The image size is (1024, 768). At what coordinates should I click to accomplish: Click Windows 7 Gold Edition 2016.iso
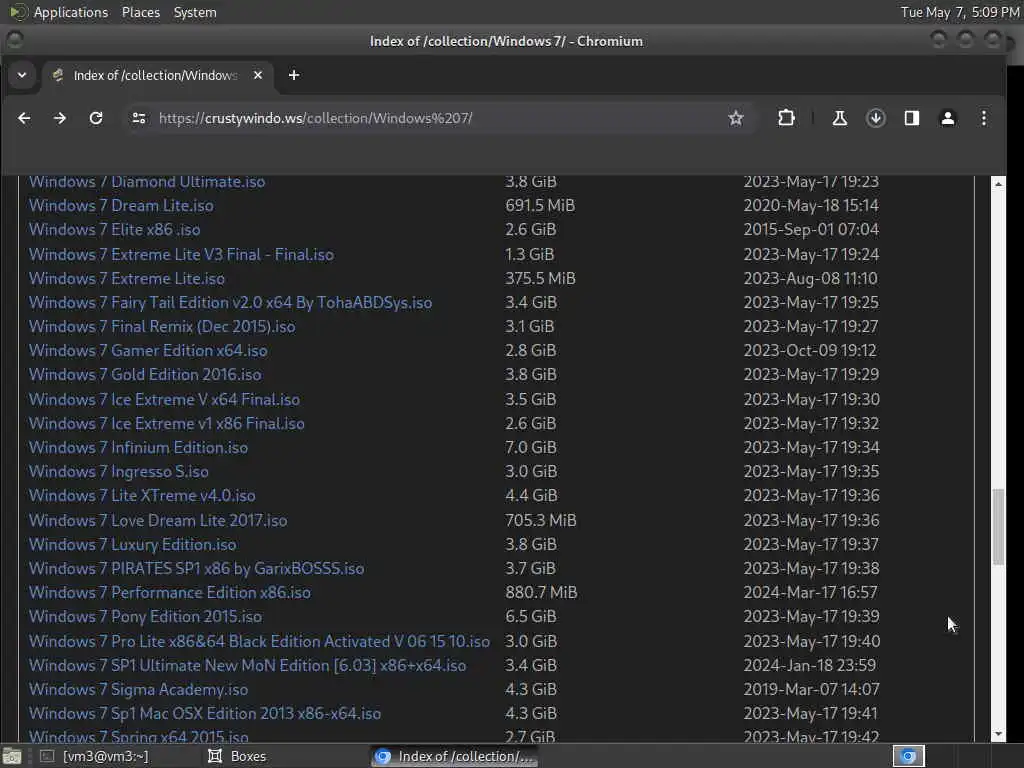[145, 375]
